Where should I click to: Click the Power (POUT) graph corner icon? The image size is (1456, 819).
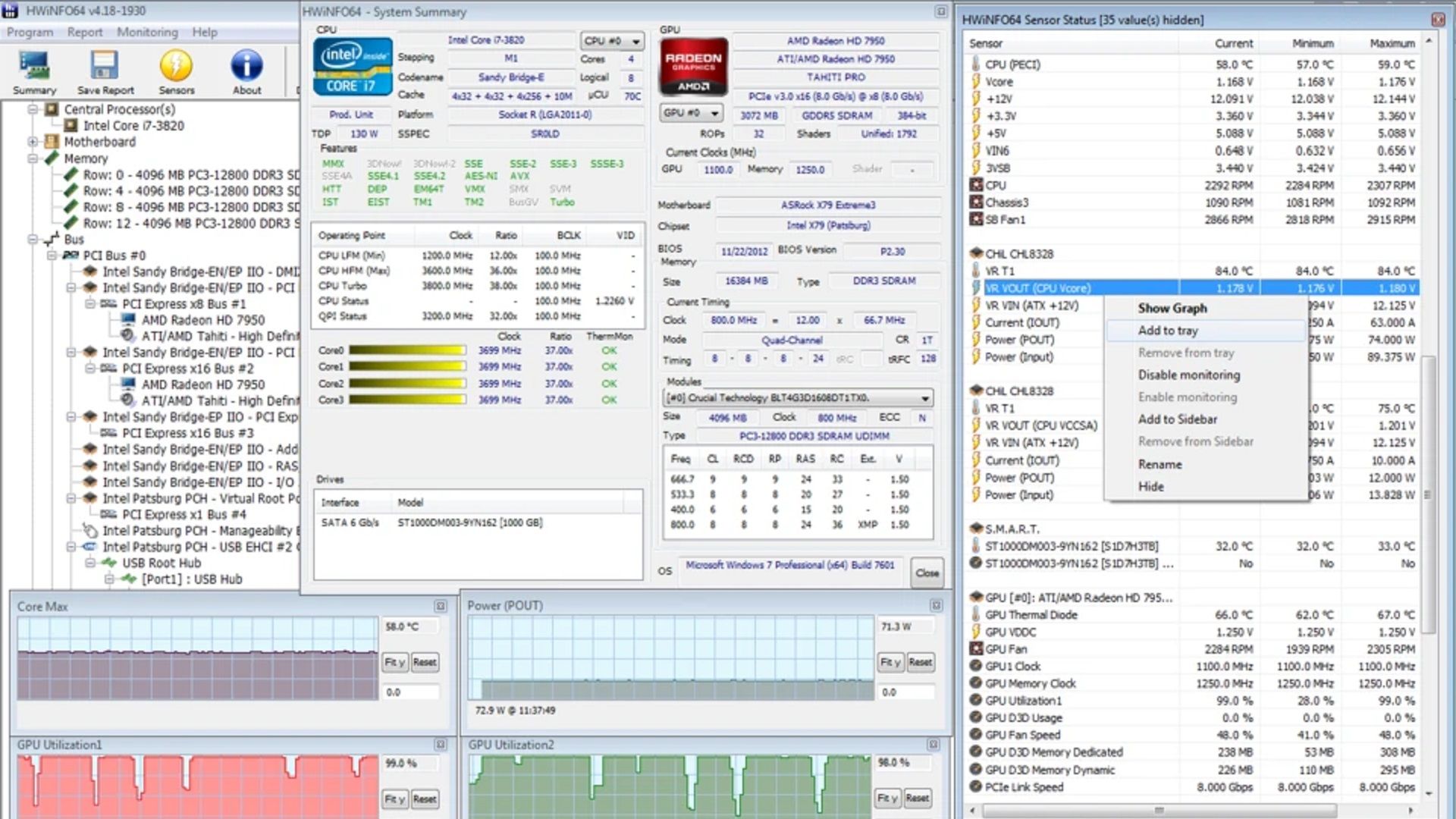click(936, 605)
